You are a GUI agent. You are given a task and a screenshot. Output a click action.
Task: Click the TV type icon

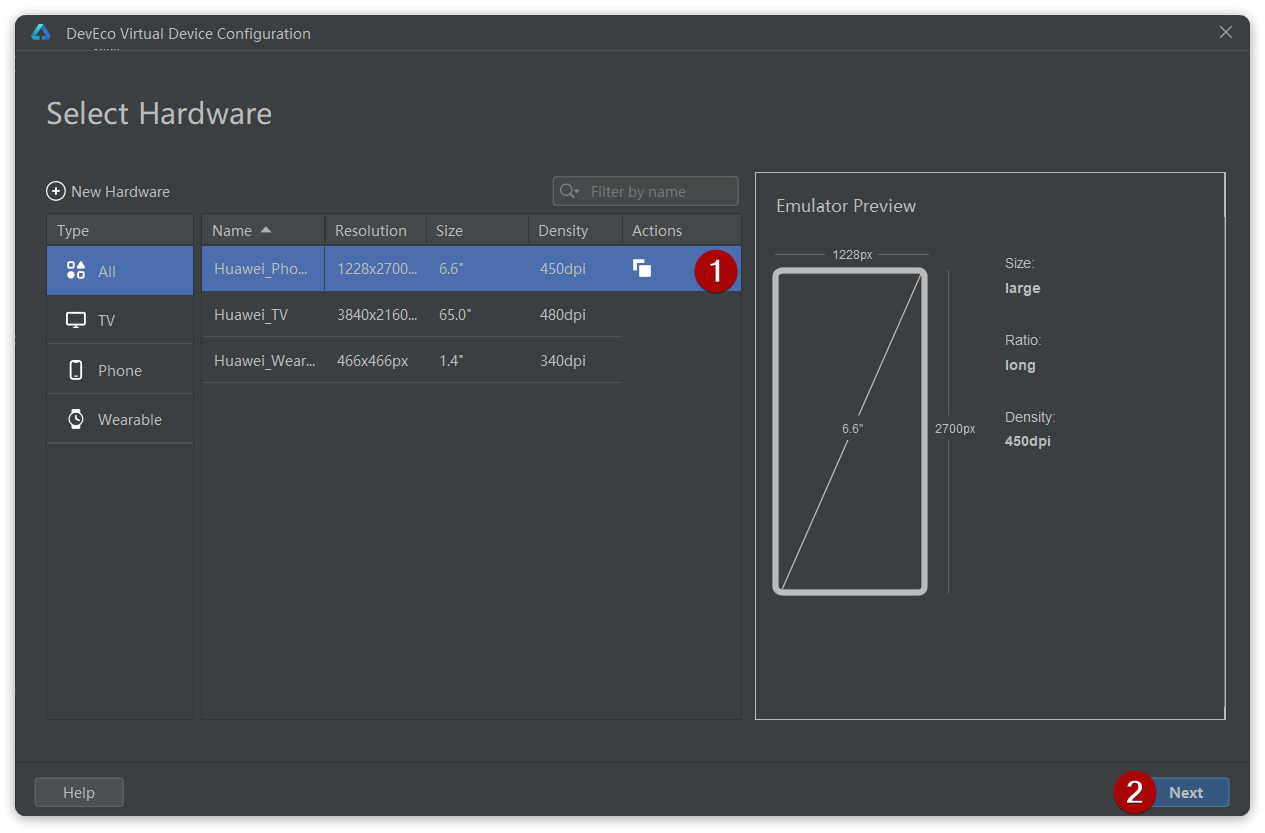coord(76,320)
